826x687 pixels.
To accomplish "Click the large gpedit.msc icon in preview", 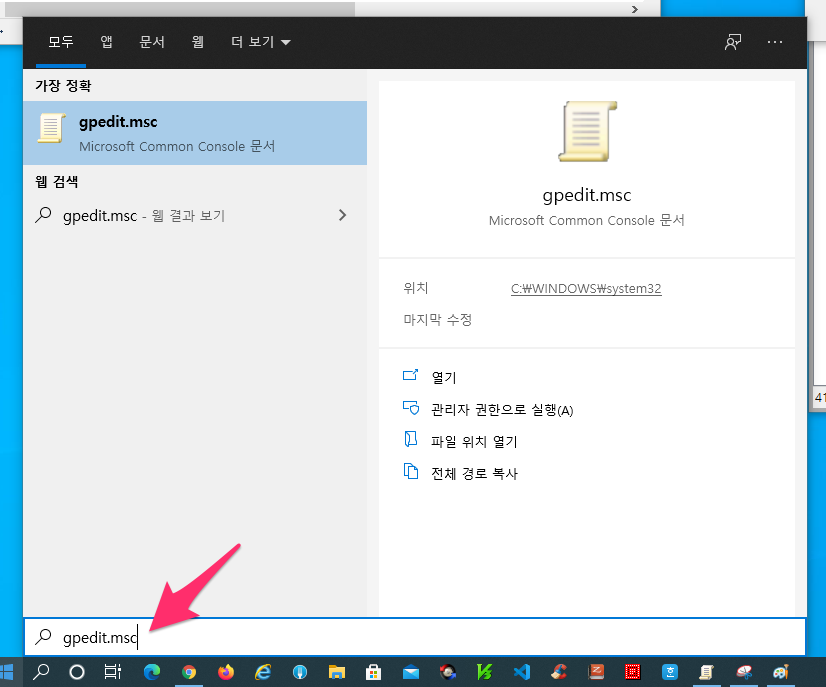I will (x=587, y=131).
